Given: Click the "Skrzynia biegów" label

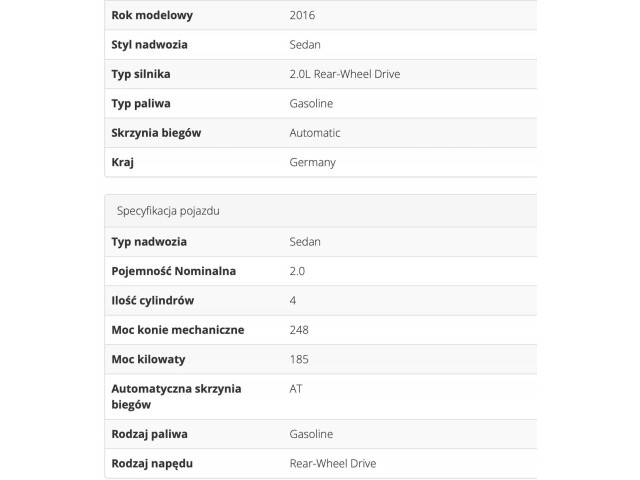Looking at the screenshot, I should click(158, 133).
